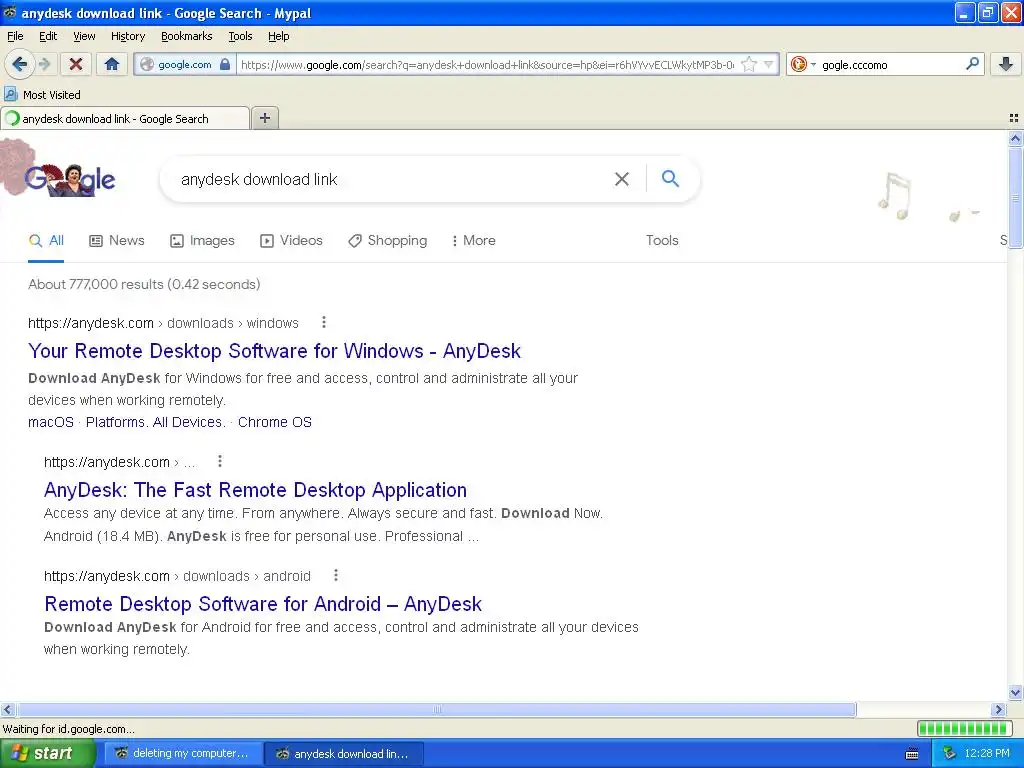Open the search engine selector dropdown
The height and width of the screenshot is (768, 1024).
pos(803,64)
